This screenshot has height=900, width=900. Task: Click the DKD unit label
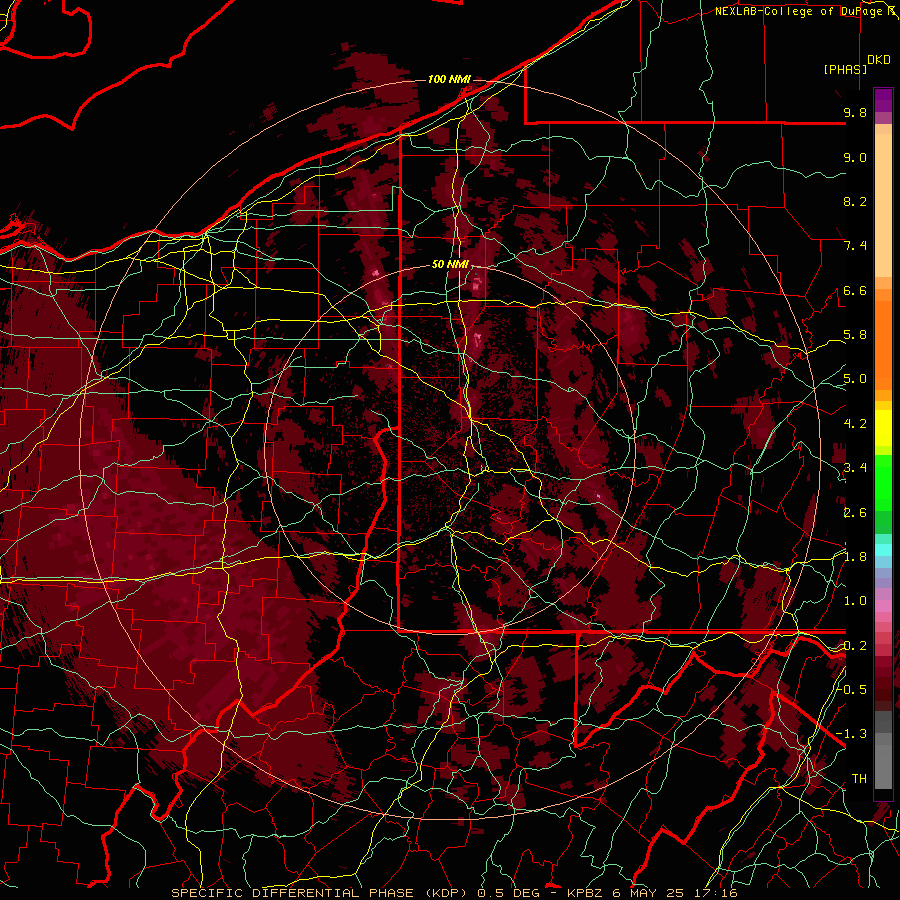(879, 59)
